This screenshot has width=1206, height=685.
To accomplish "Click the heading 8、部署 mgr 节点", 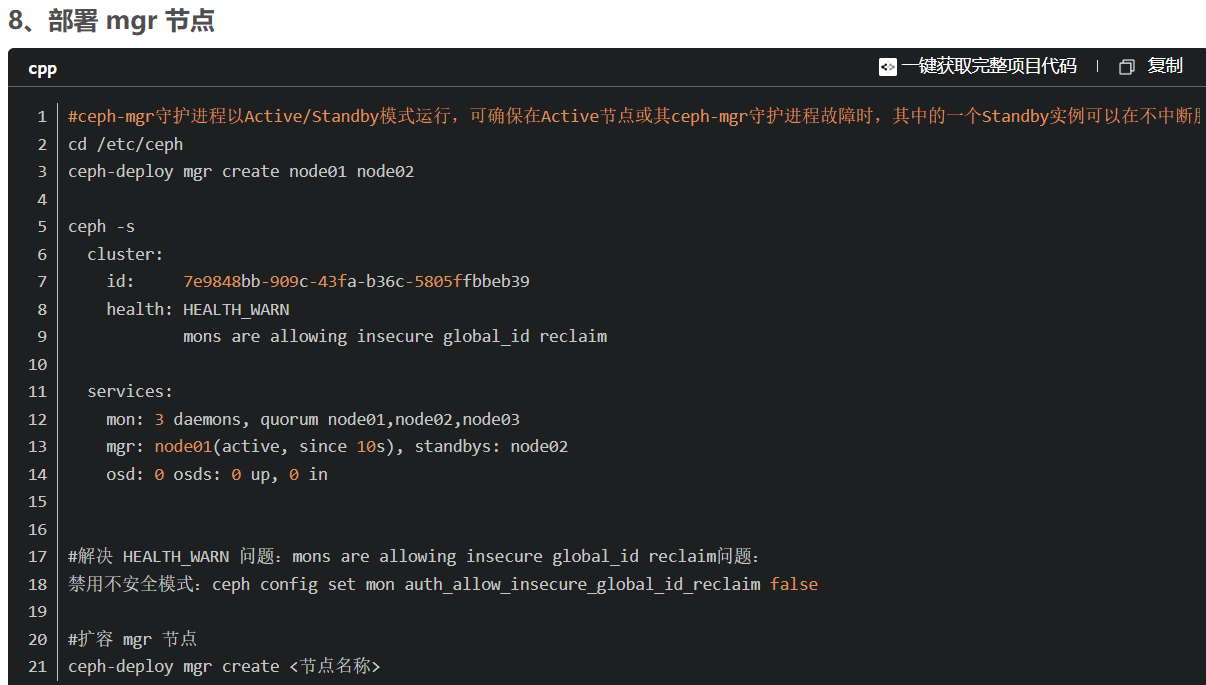I will tap(112, 20).
